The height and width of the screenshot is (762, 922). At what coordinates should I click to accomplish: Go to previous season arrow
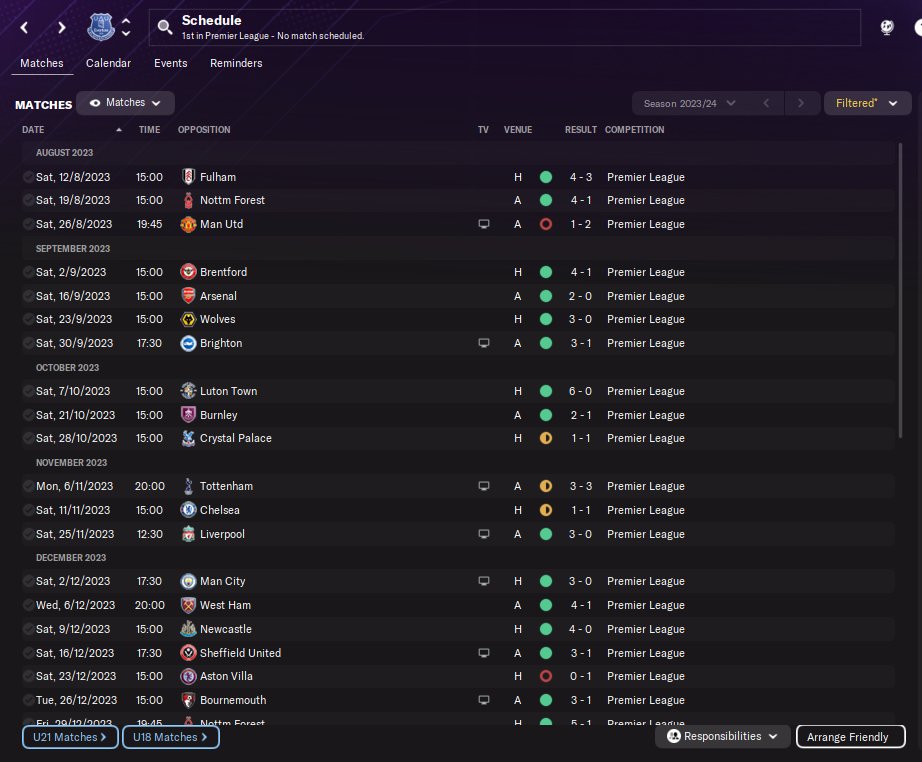click(x=766, y=103)
